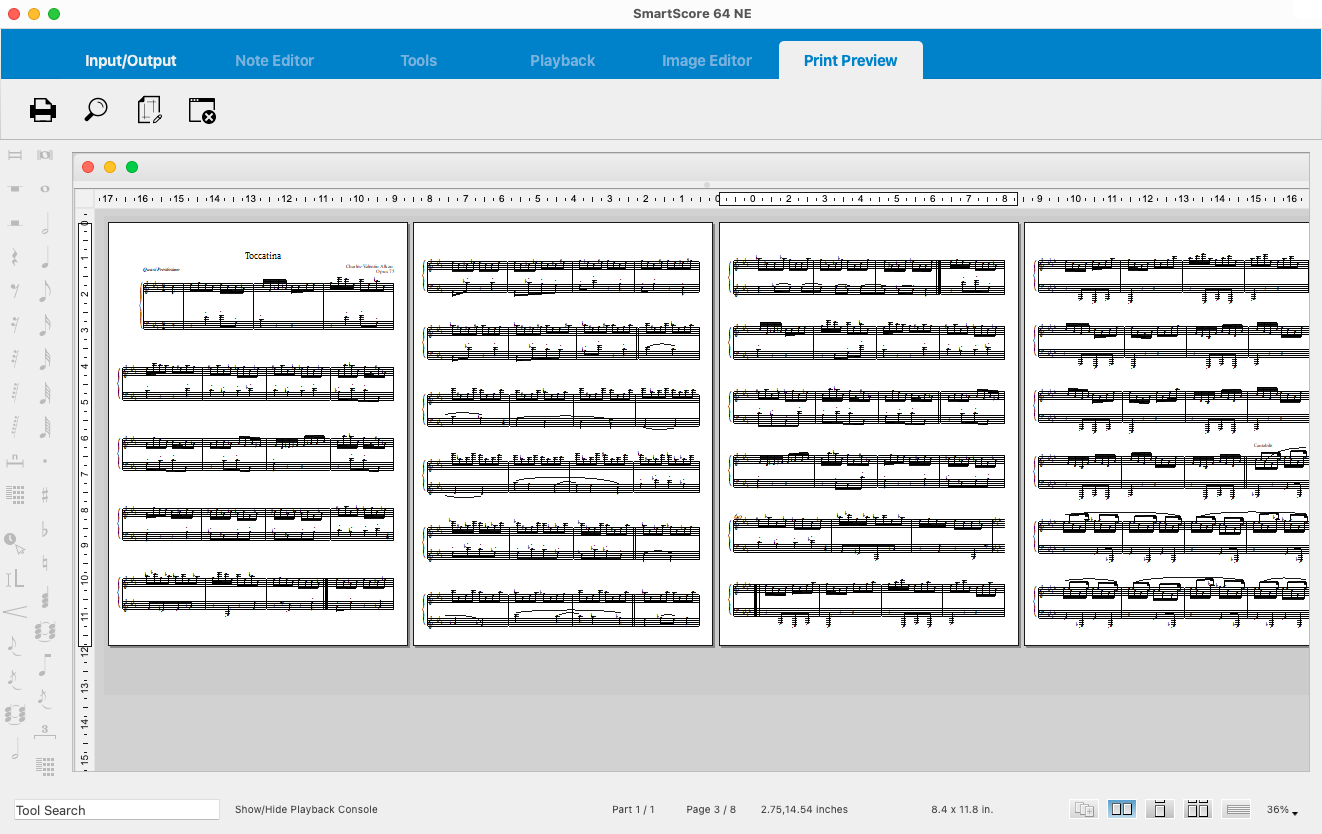Click the add pages icon in status bar
This screenshot has width=1322, height=834.
(x=1084, y=809)
